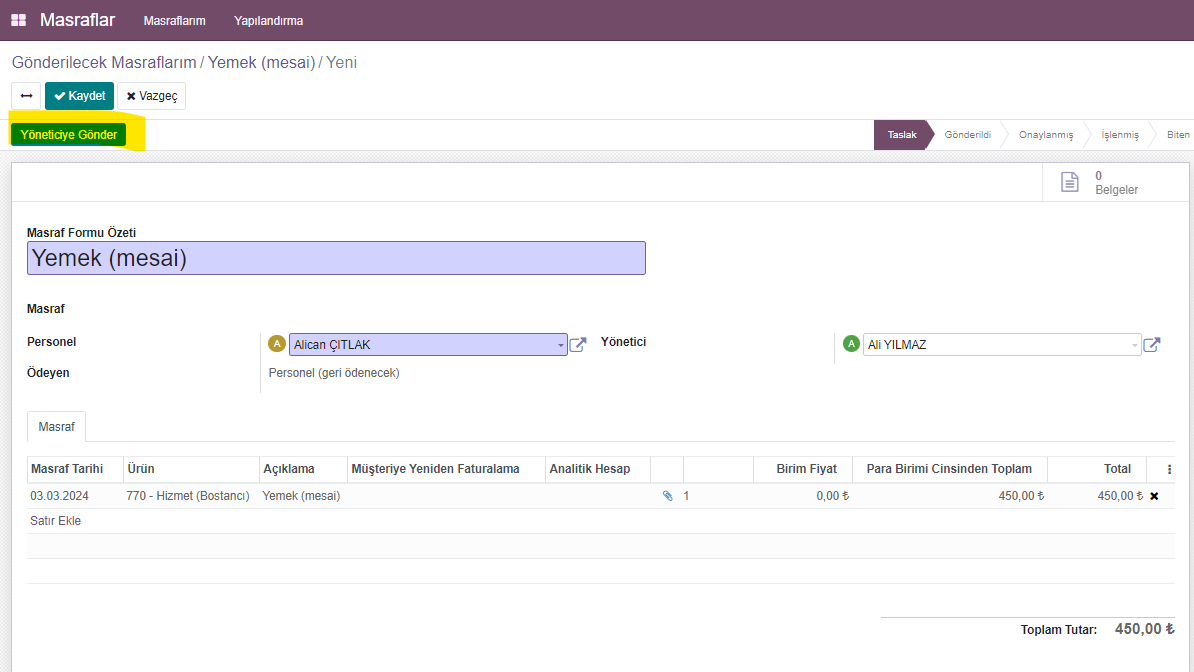Open Personel external link icon
1194x672 pixels.
click(x=578, y=345)
